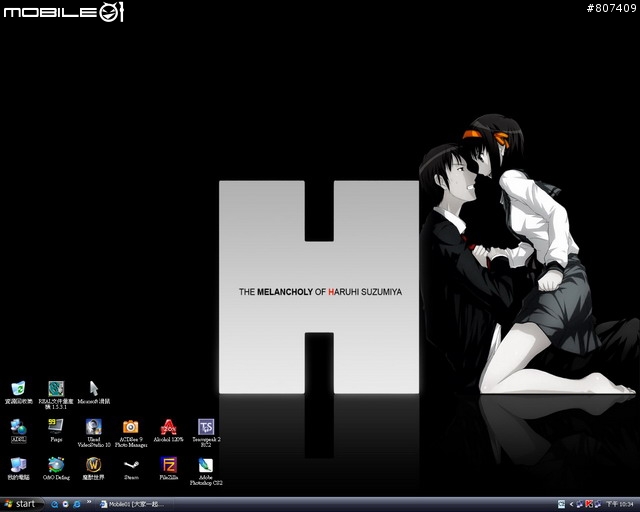Launch Alcohol 120% from the desktop
Image resolution: width=640 pixels, height=512 pixels.
tap(169, 427)
